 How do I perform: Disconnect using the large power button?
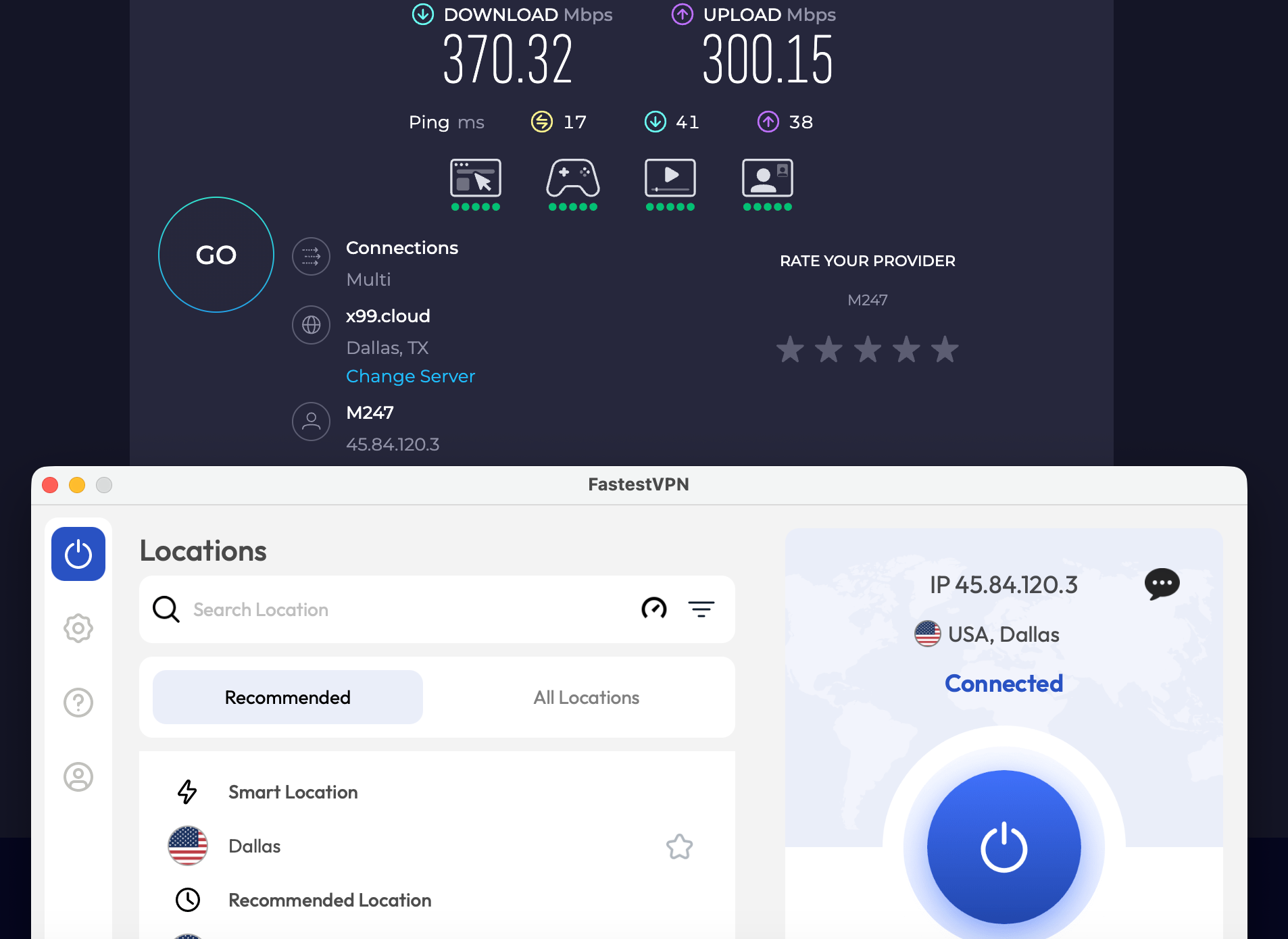click(1004, 846)
